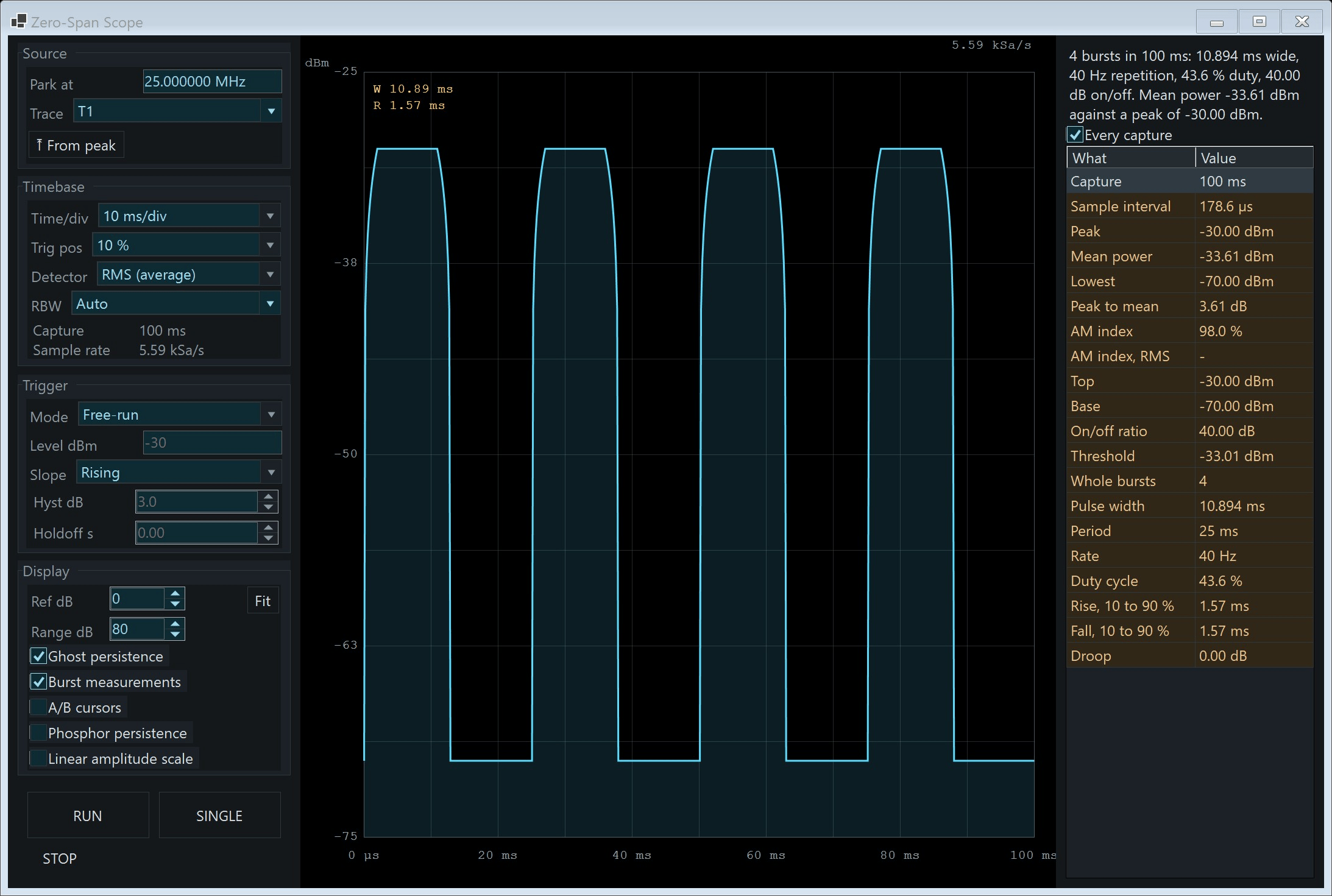
Task: Minimize the Zero-Span Scope window
Action: point(1216,22)
